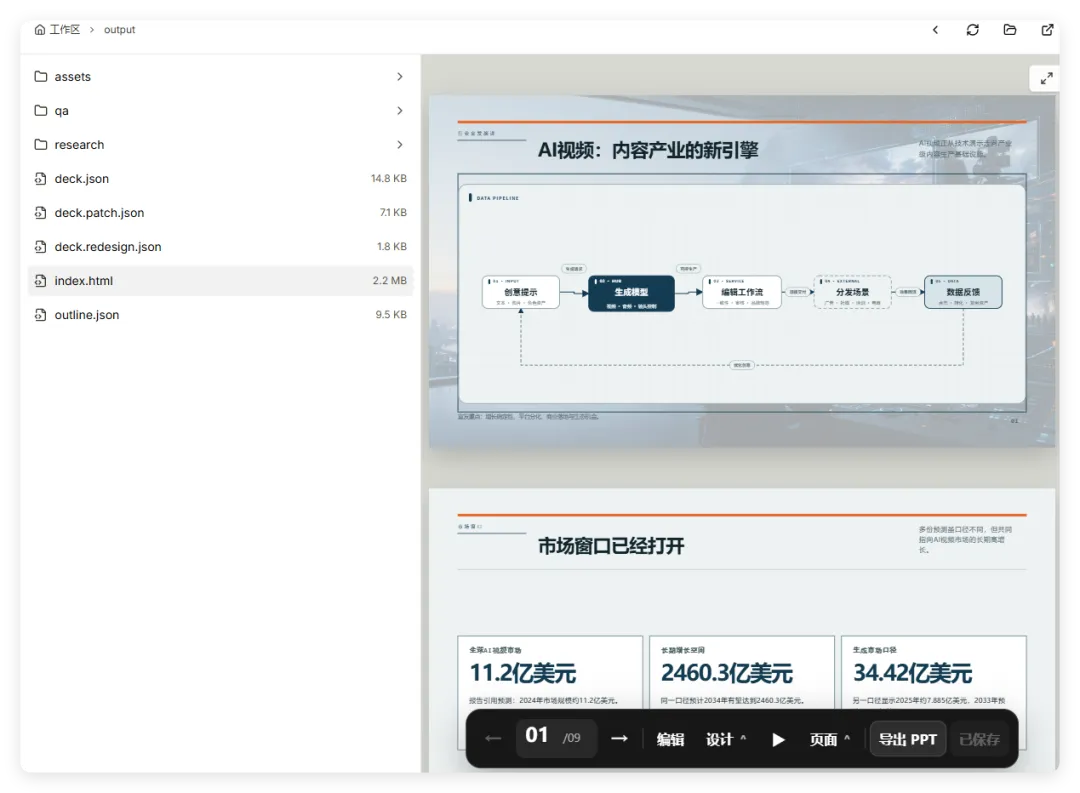Screen dimensions: 1080x793
Task: Click the qa folder icon
Action: coord(41,110)
